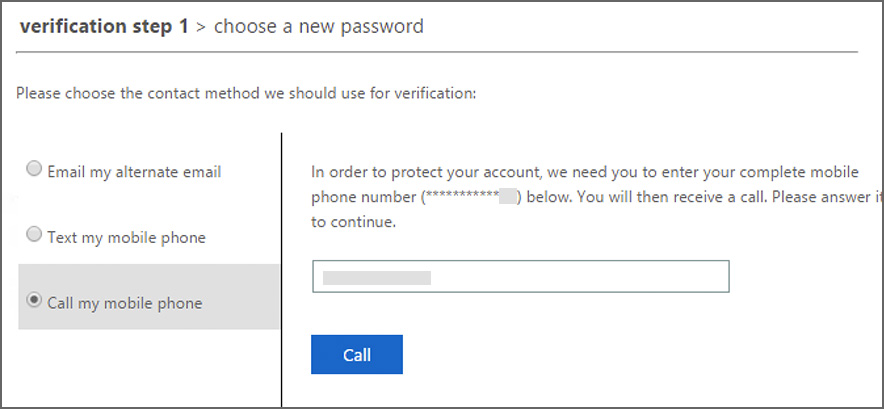Image resolution: width=884 pixels, height=409 pixels.
Task: Click the 'Call my mobile phone' label text
Action: coord(125,302)
